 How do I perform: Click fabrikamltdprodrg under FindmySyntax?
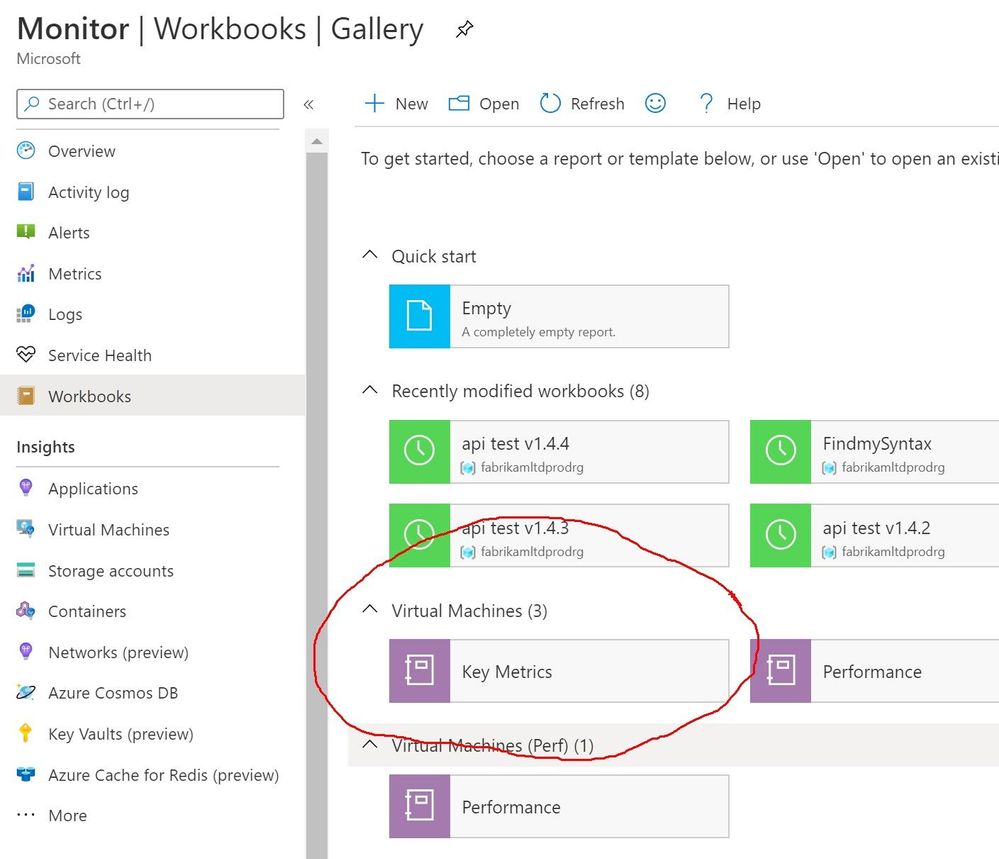pyautogui.click(x=893, y=467)
